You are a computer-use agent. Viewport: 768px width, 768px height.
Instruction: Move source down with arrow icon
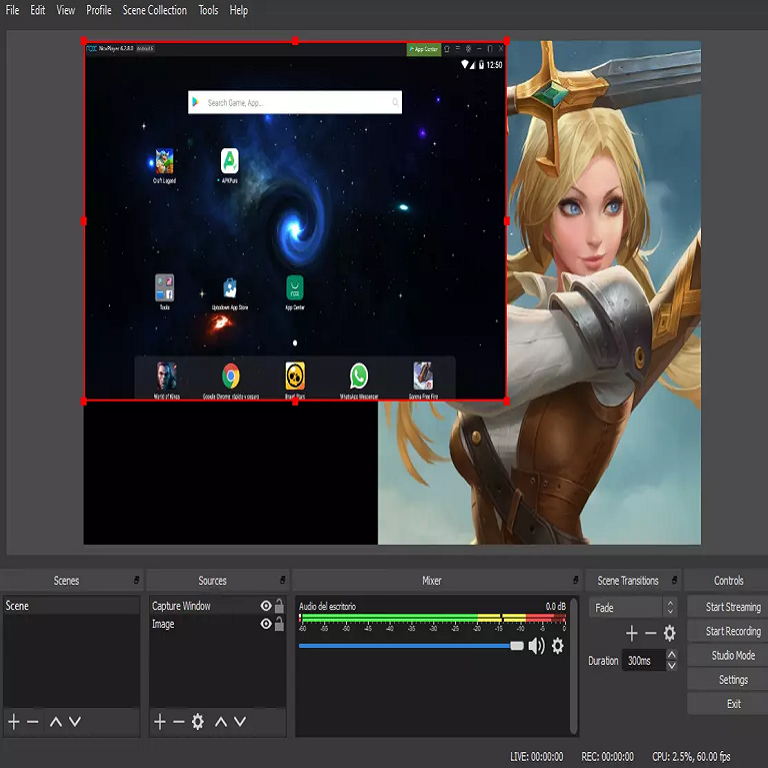coord(240,721)
